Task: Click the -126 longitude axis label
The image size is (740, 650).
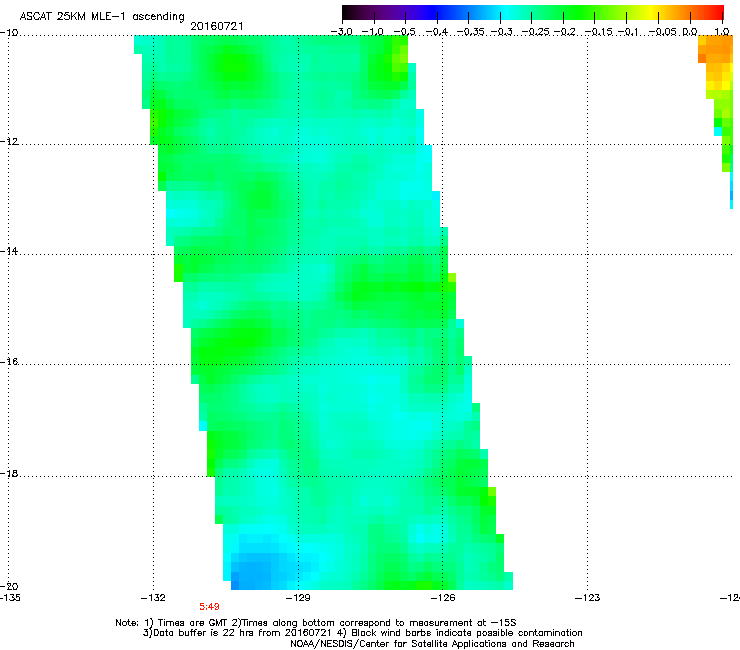Action: (443, 598)
